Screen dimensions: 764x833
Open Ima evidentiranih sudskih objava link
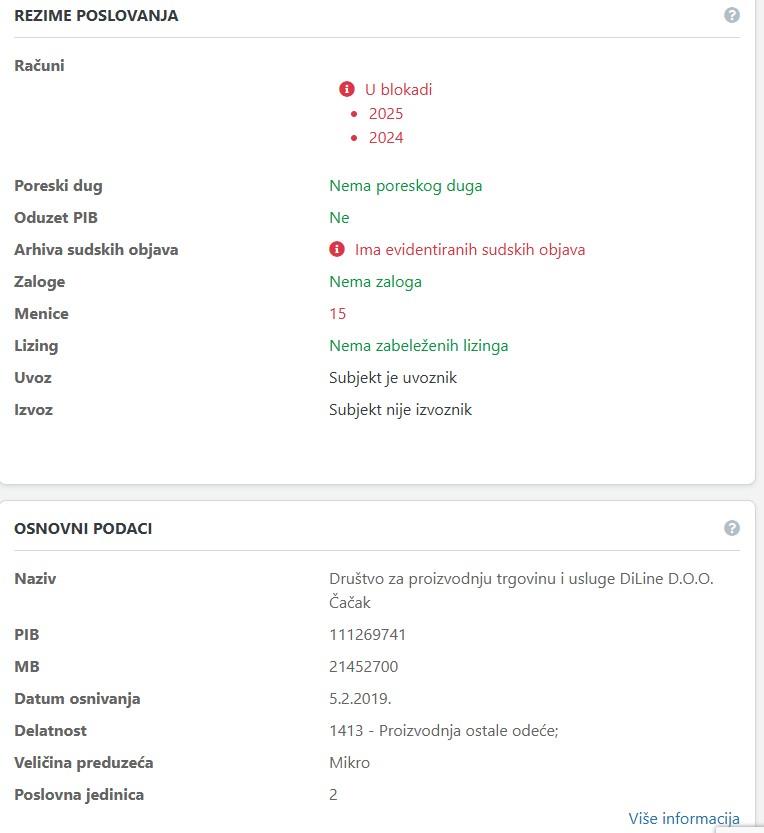[469, 249]
